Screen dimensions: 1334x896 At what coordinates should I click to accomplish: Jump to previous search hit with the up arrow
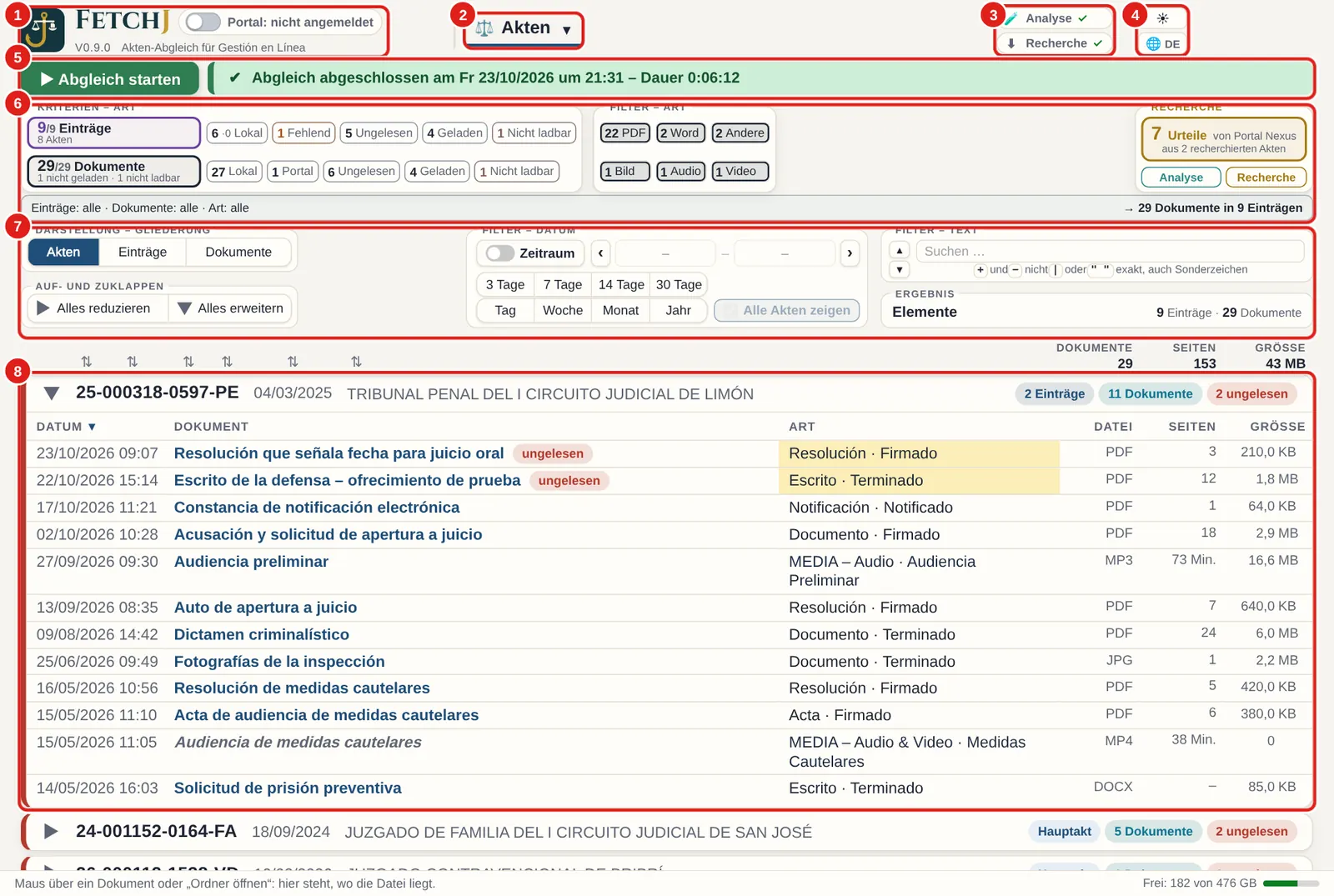point(899,250)
